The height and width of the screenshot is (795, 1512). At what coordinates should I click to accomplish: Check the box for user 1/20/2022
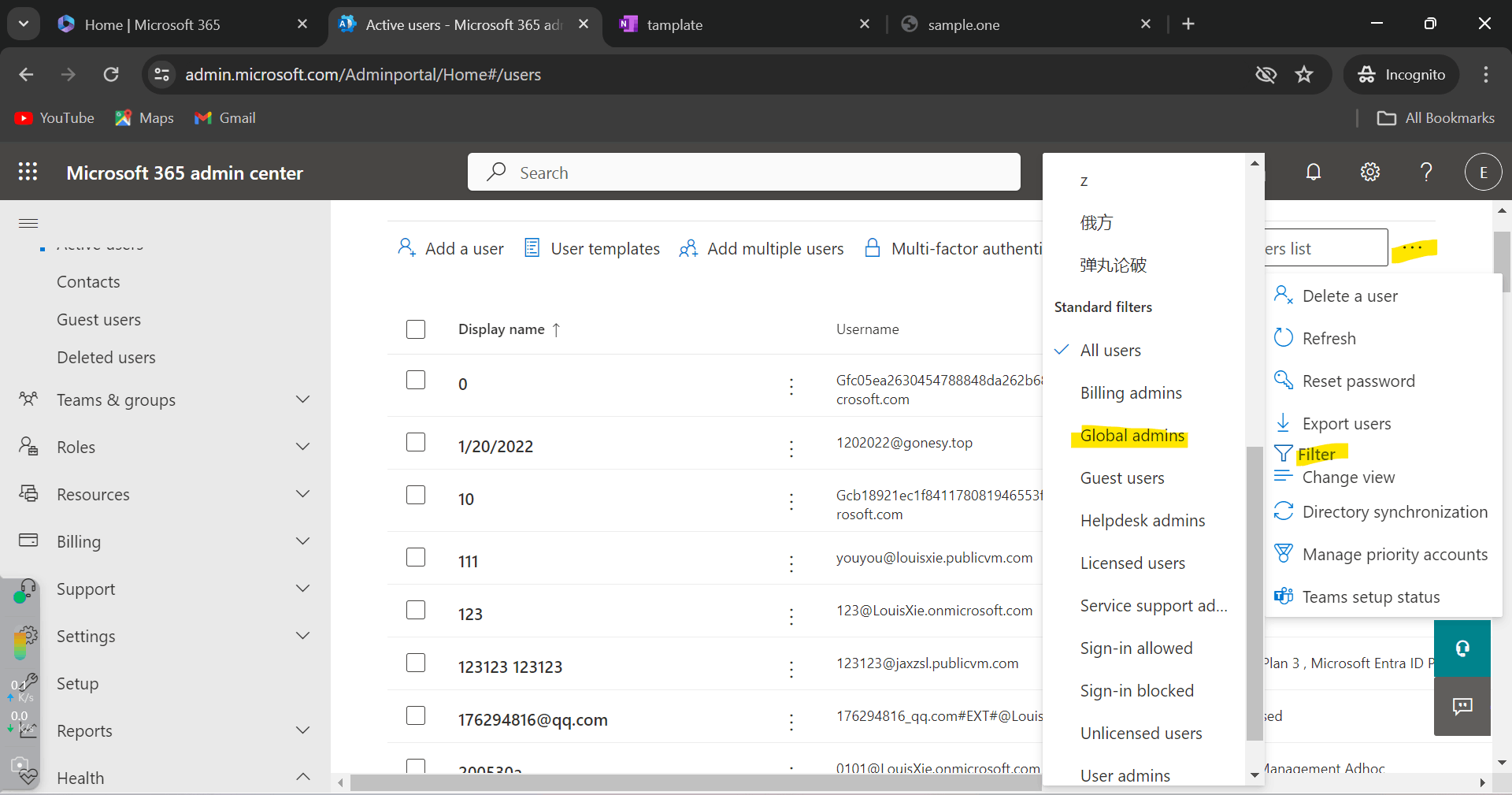coord(416,442)
